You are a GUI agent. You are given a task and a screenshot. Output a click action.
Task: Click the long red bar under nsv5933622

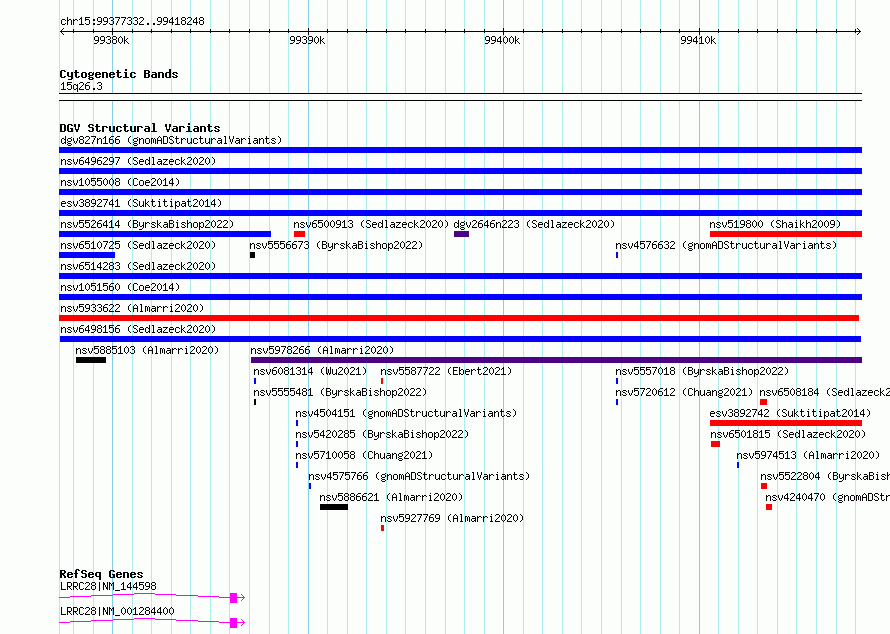click(459, 318)
